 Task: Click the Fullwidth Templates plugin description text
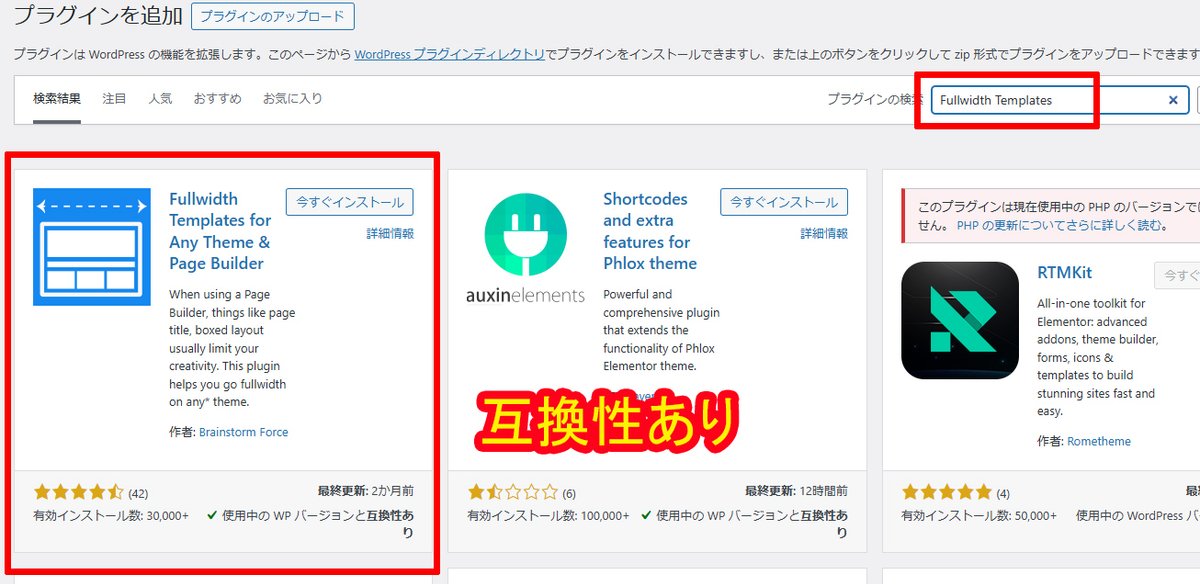pyautogui.click(x=232, y=348)
